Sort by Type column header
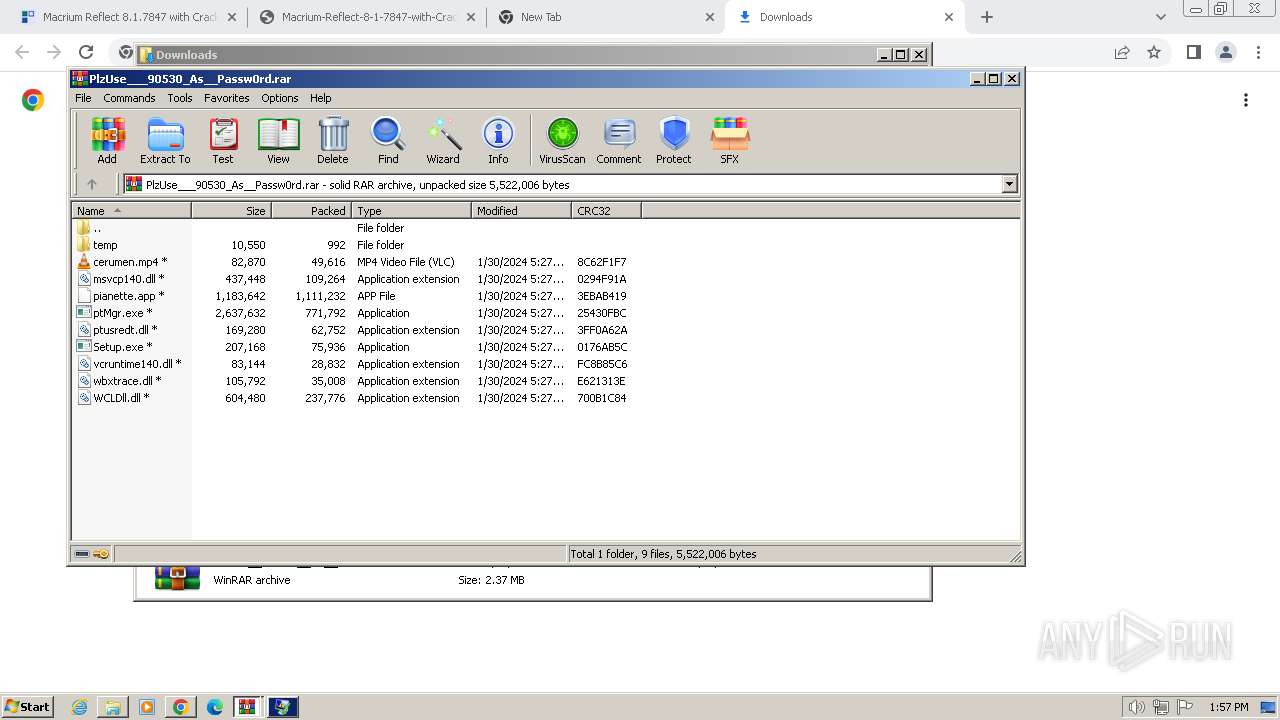 (411, 211)
